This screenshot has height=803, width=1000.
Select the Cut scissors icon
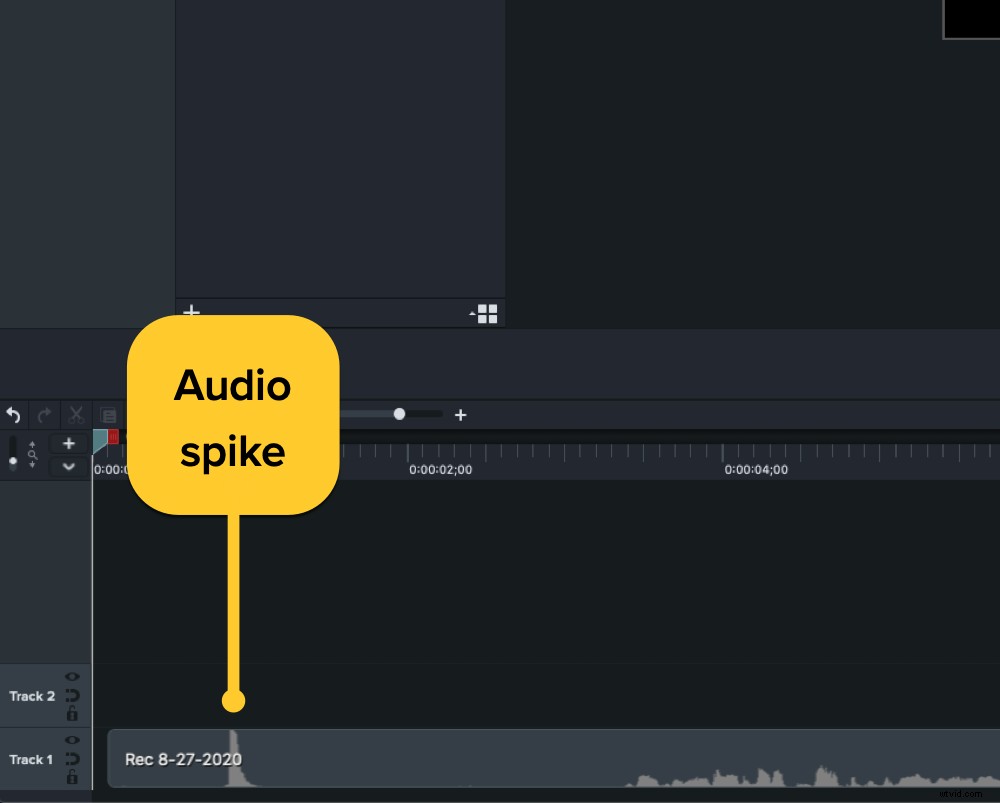[75, 415]
